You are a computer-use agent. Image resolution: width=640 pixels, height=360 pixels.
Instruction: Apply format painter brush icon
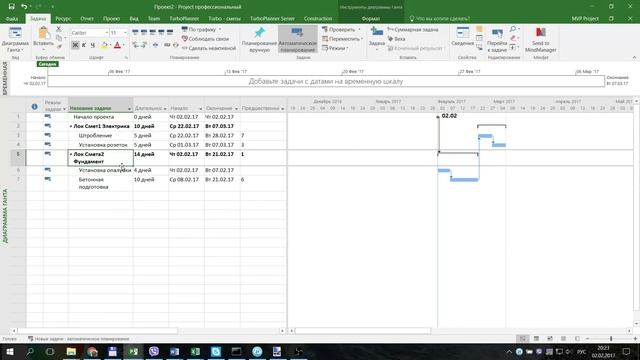[x=59, y=47]
